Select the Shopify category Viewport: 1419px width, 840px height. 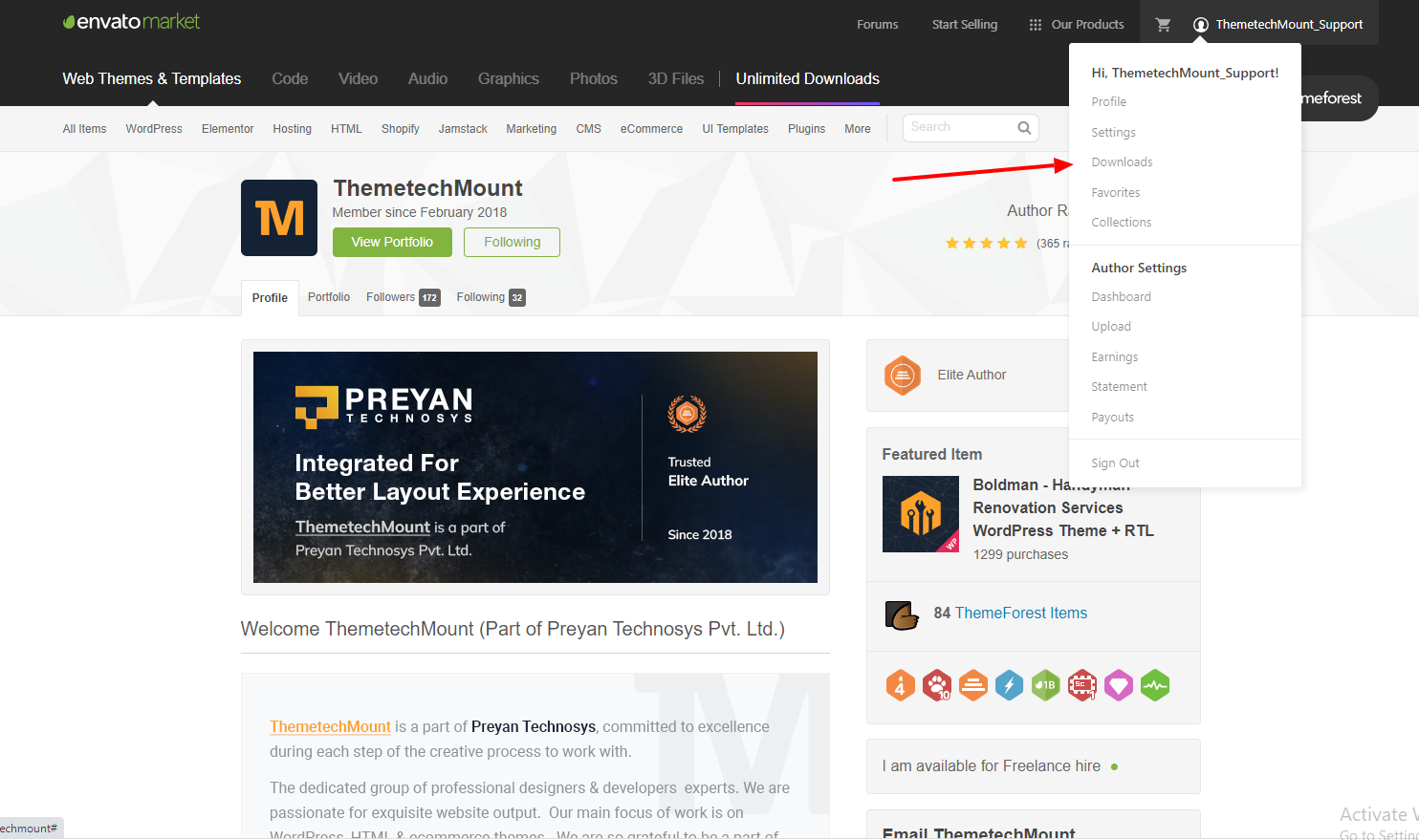click(x=401, y=129)
